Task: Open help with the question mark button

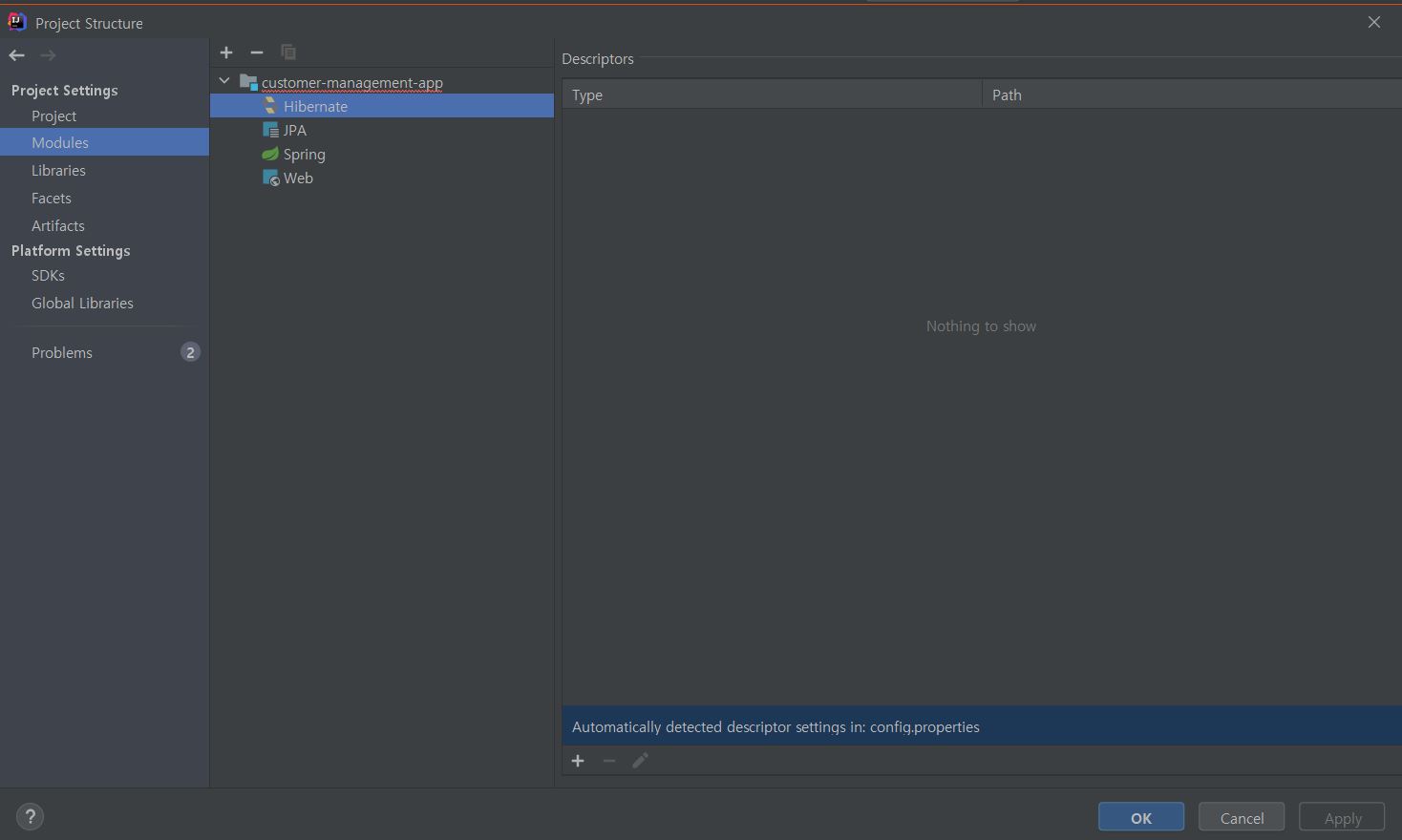Action: (31, 817)
